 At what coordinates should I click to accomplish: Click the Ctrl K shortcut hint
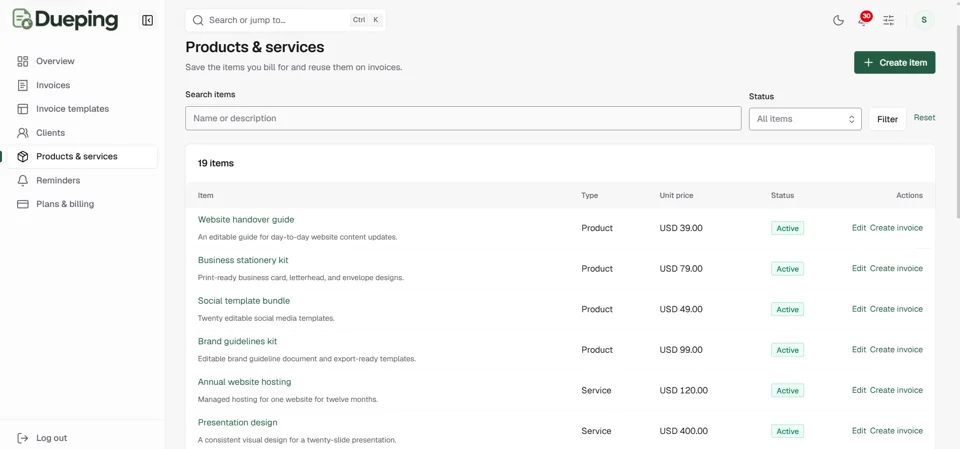click(x=366, y=20)
